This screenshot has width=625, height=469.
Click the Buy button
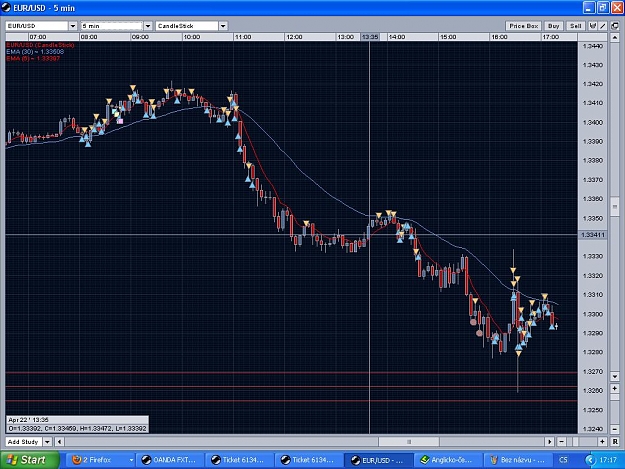tap(553, 26)
